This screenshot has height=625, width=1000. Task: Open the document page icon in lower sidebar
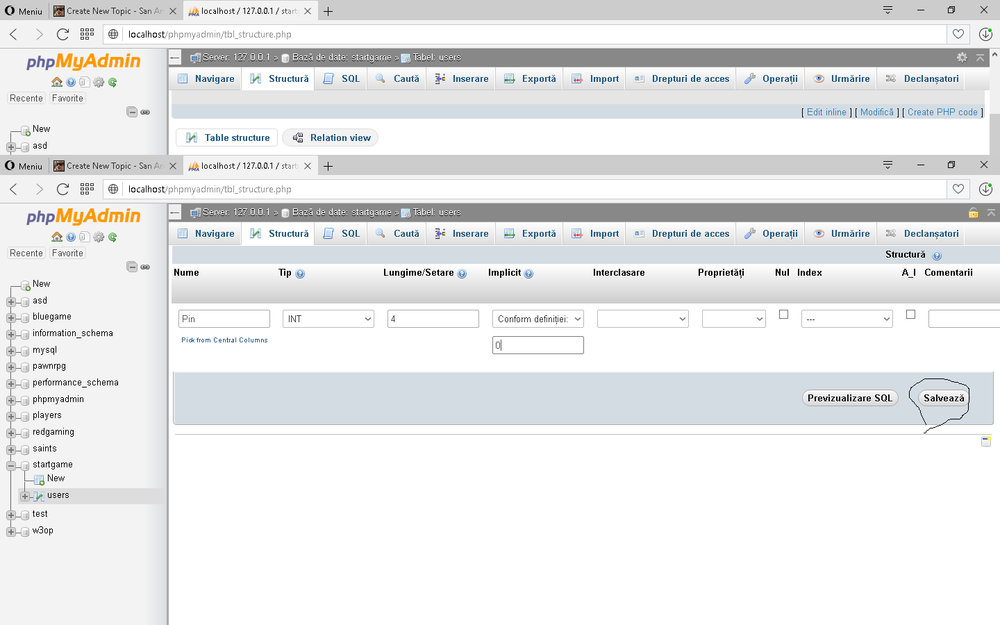point(84,237)
